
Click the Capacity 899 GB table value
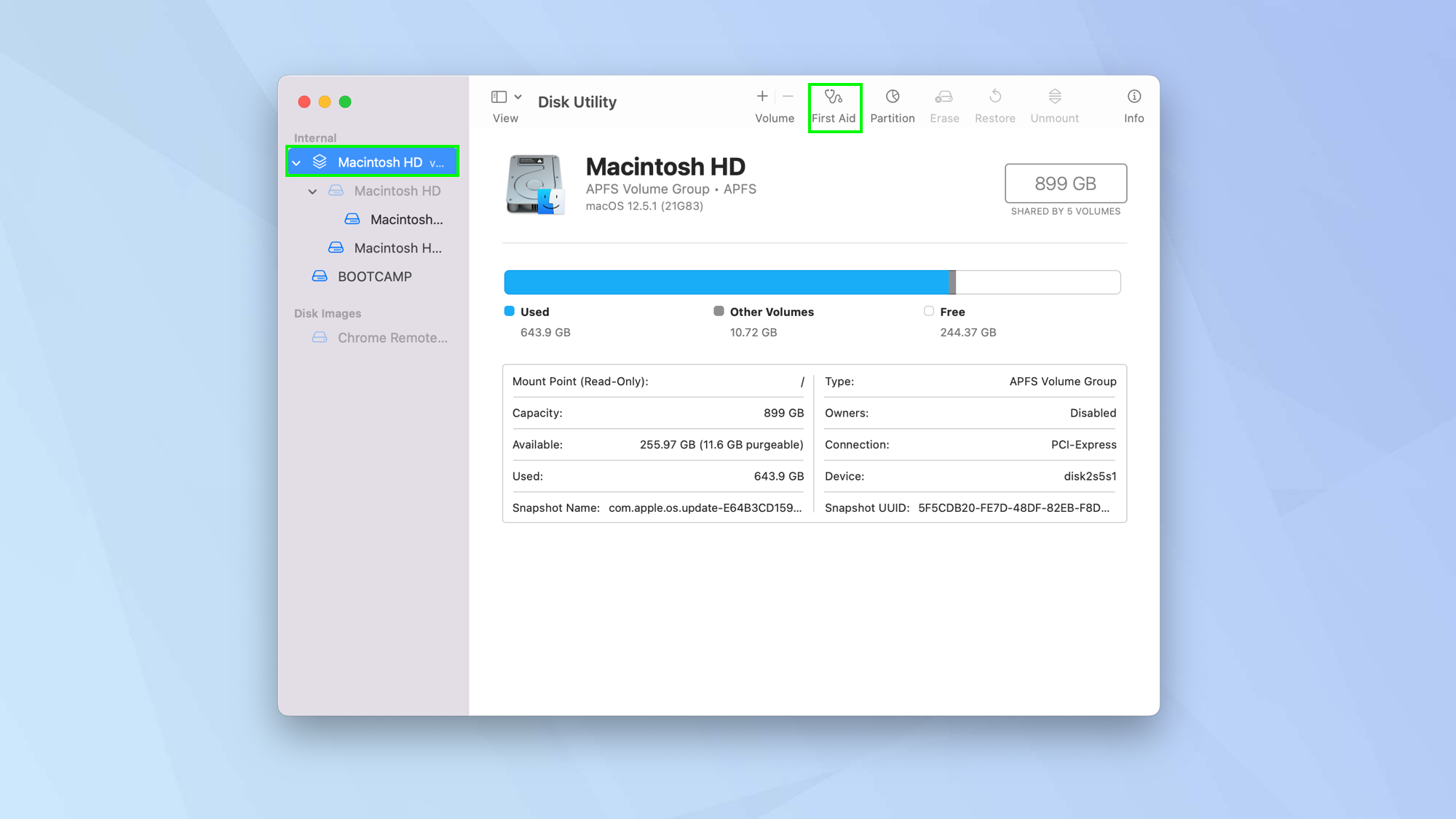(x=783, y=413)
